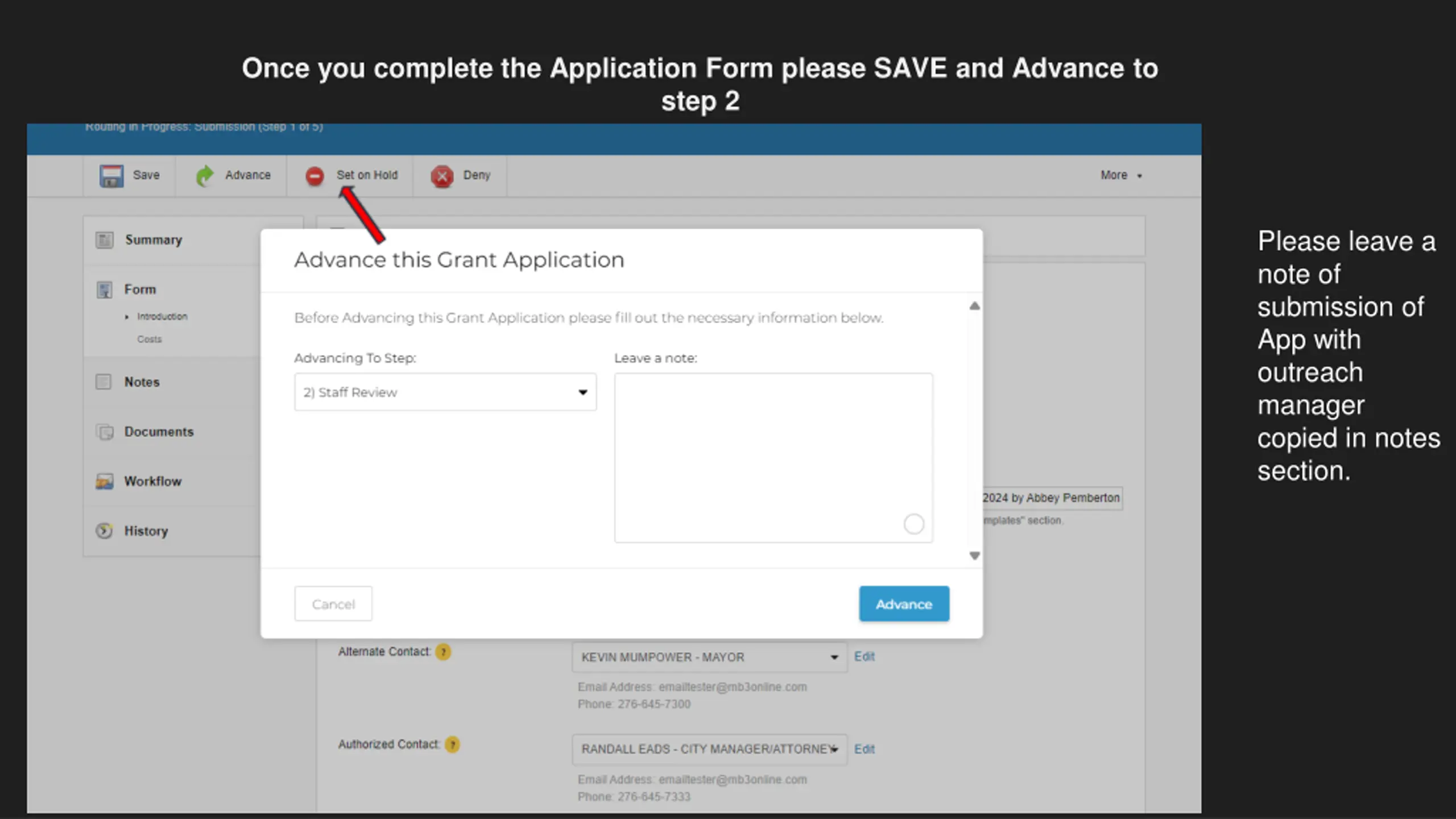Click the Advance toolbar label
The height and width of the screenshot is (819, 1456).
click(248, 175)
